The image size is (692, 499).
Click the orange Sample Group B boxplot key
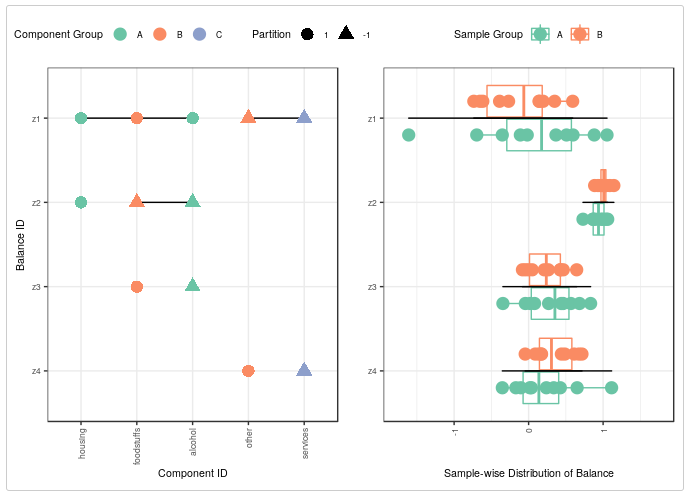(580, 34)
